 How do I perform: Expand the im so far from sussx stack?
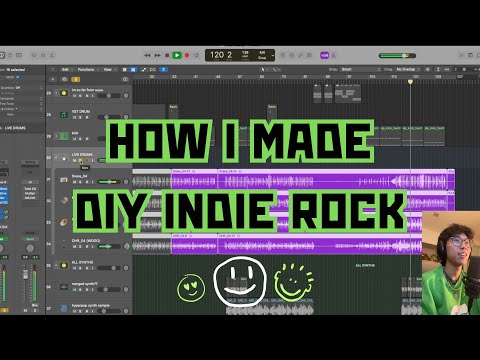pos(56,93)
